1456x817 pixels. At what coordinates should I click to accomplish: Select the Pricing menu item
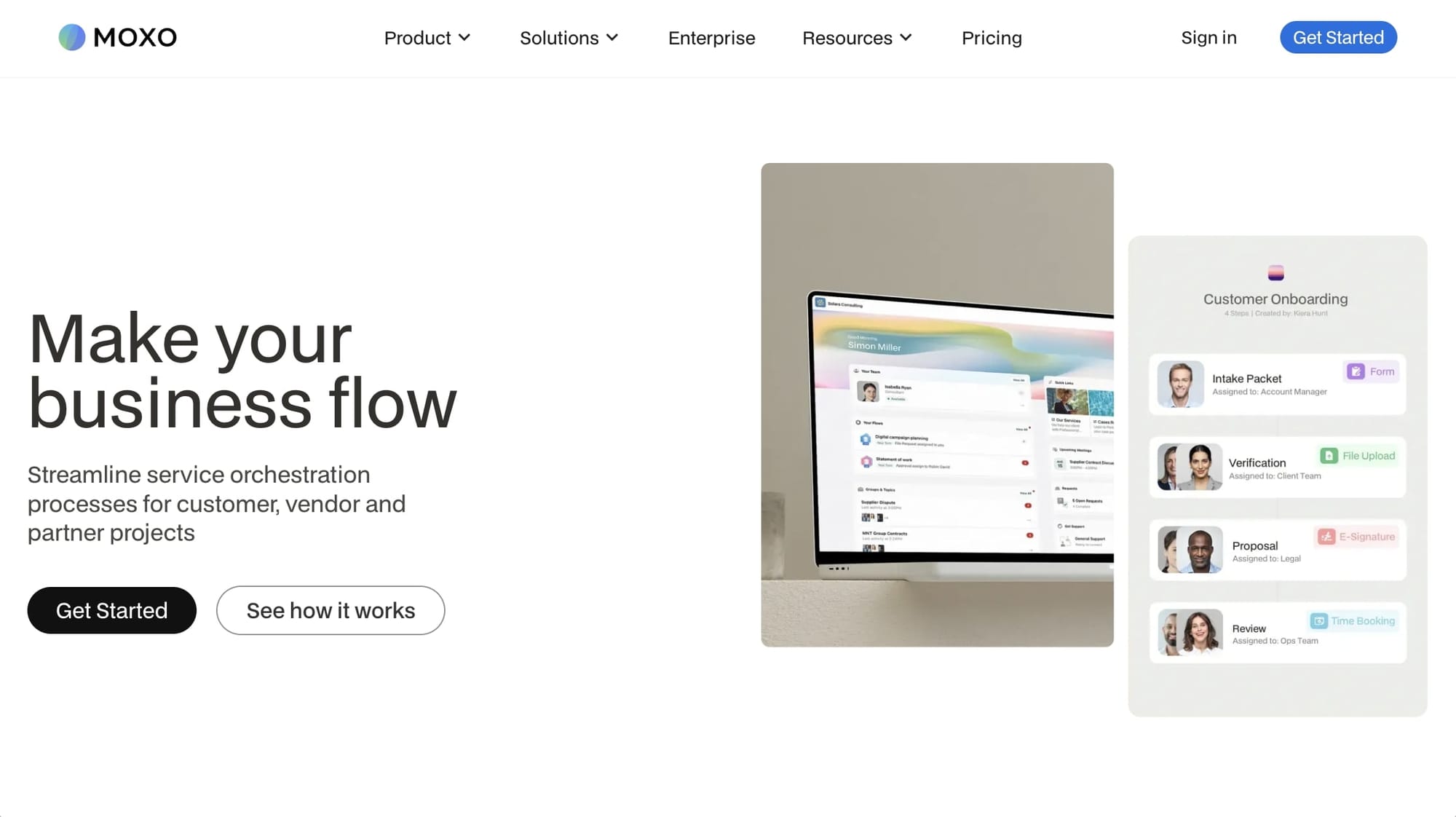tap(991, 37)
